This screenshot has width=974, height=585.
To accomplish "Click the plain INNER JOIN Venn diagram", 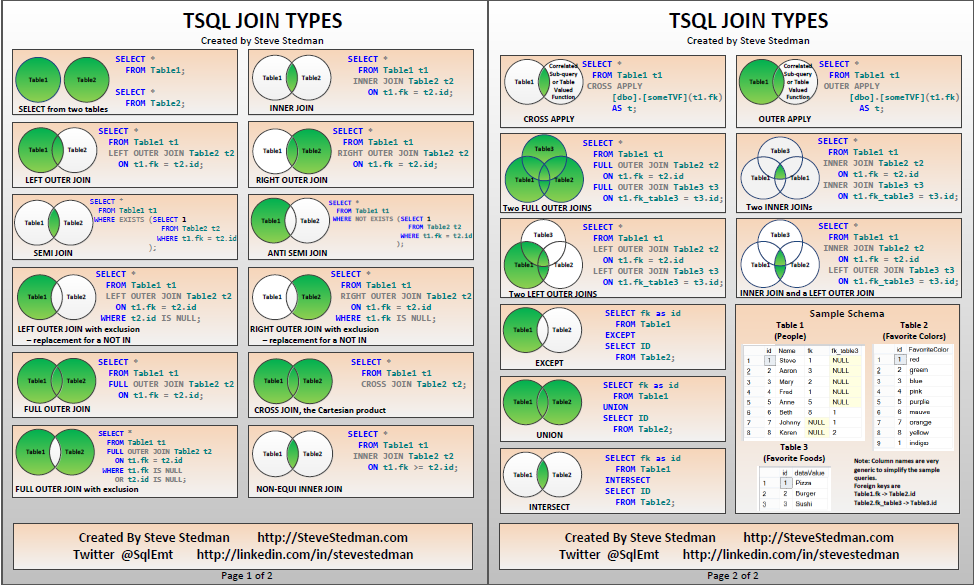I will click(x=291, y=77).
